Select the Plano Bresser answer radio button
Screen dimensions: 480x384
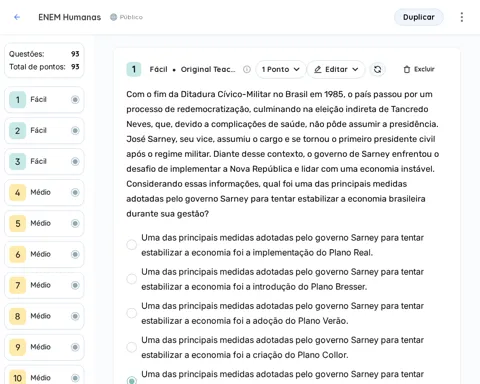click(132, 279)
